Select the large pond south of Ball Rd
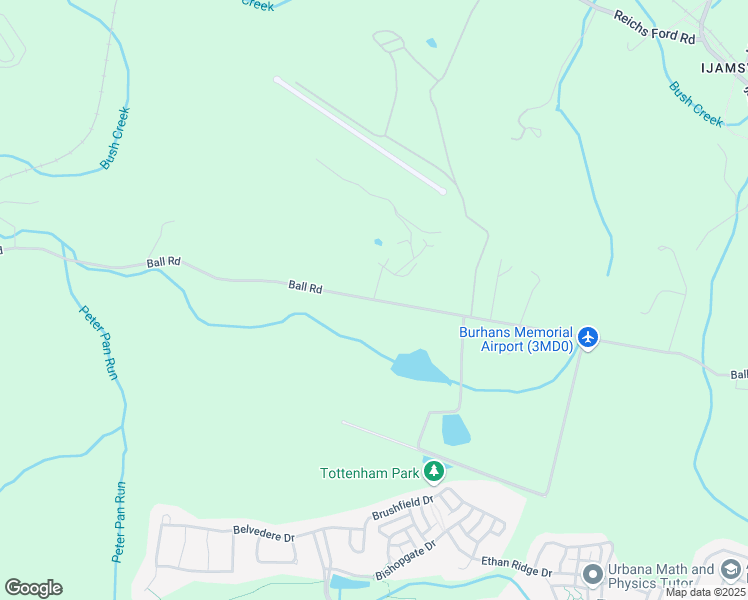748x600 pixels. tap(419, 367)
